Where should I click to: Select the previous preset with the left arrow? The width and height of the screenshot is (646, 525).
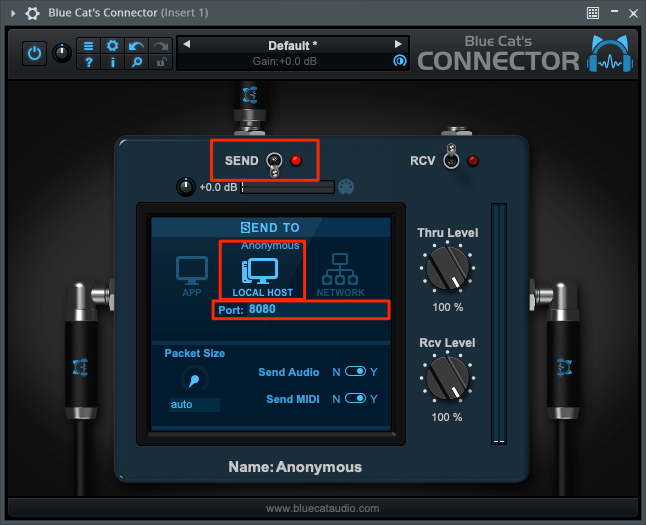(x=187, y=44)
